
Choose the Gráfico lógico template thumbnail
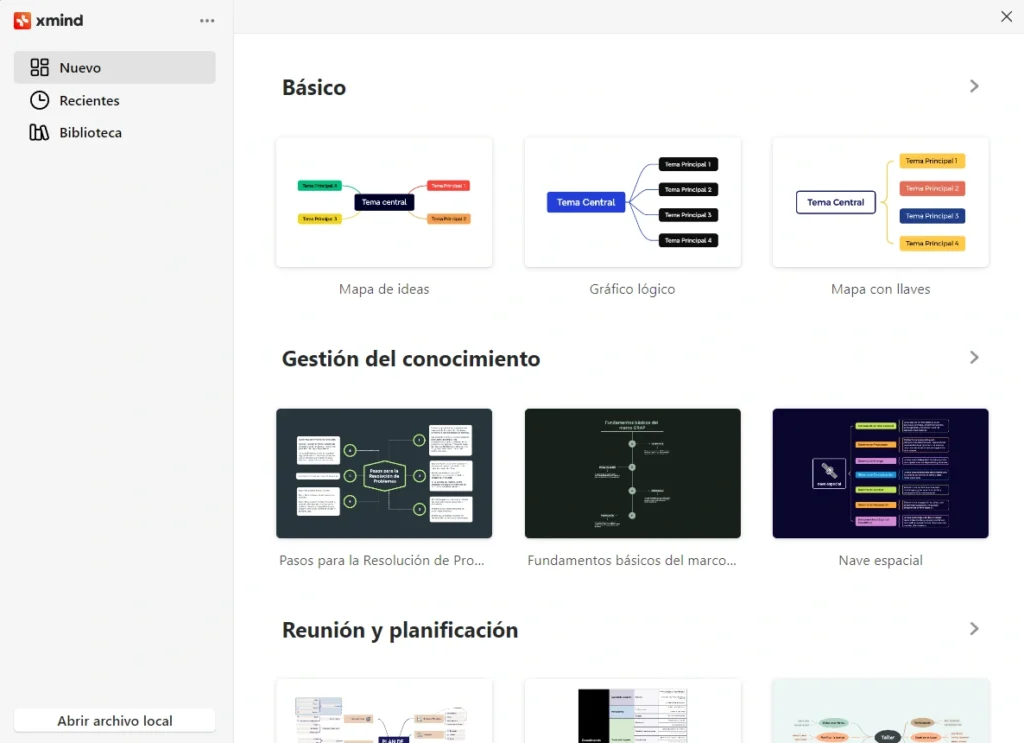(x=632, y=202)
